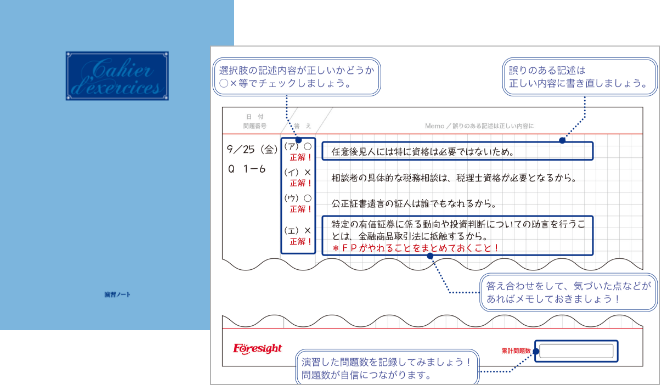Click the 演習した問題数を記録 callout bubble

coord(386,368)
